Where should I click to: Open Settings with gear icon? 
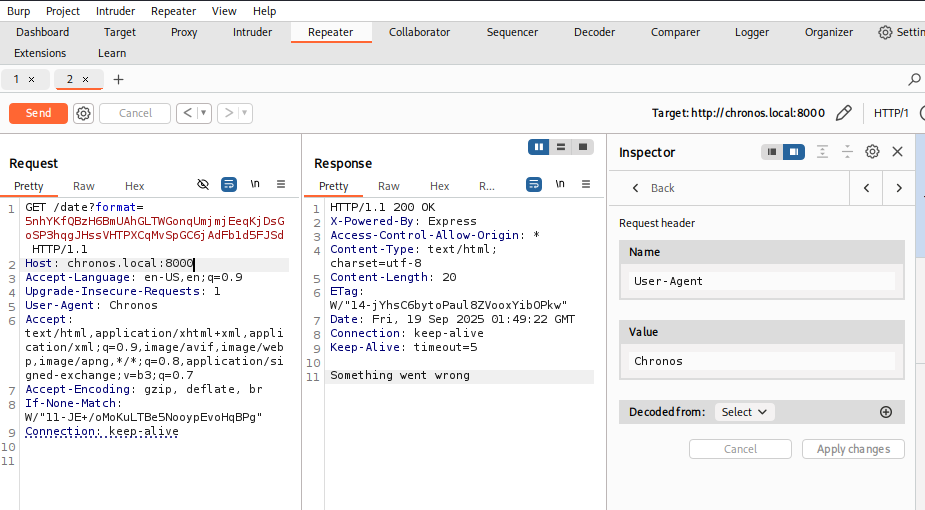[885, 32]
